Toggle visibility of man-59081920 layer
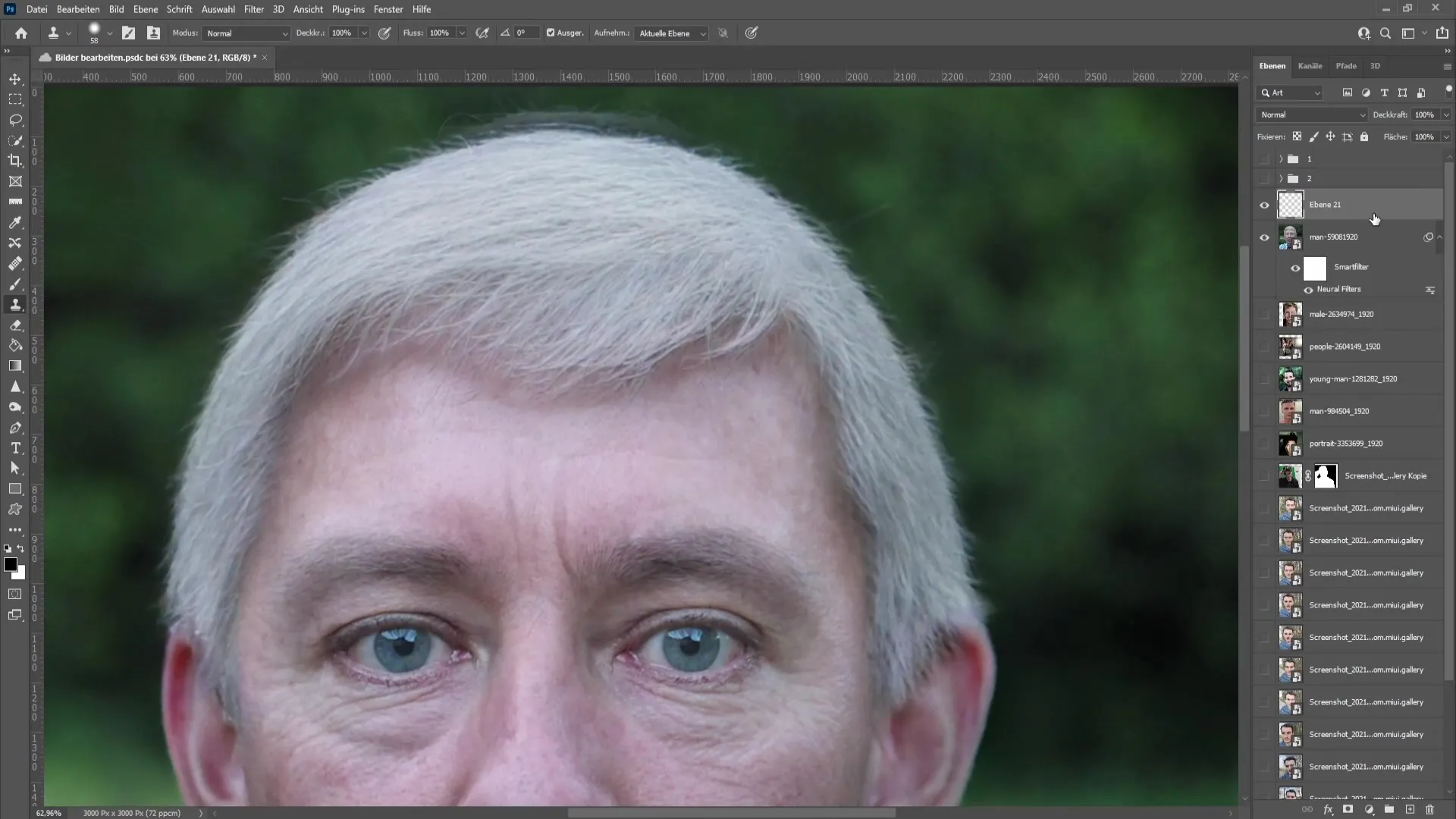 pos(1264,237)
